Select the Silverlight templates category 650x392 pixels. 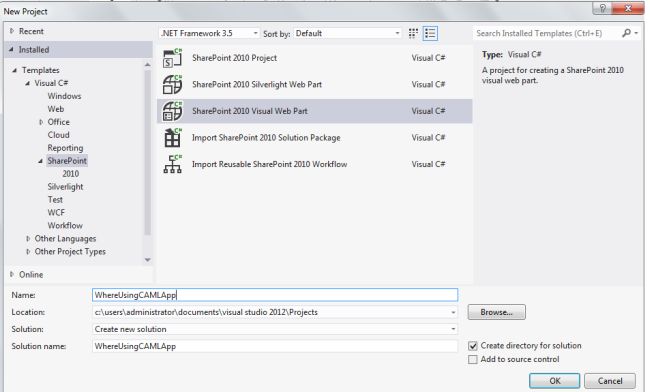click(65, 187)
